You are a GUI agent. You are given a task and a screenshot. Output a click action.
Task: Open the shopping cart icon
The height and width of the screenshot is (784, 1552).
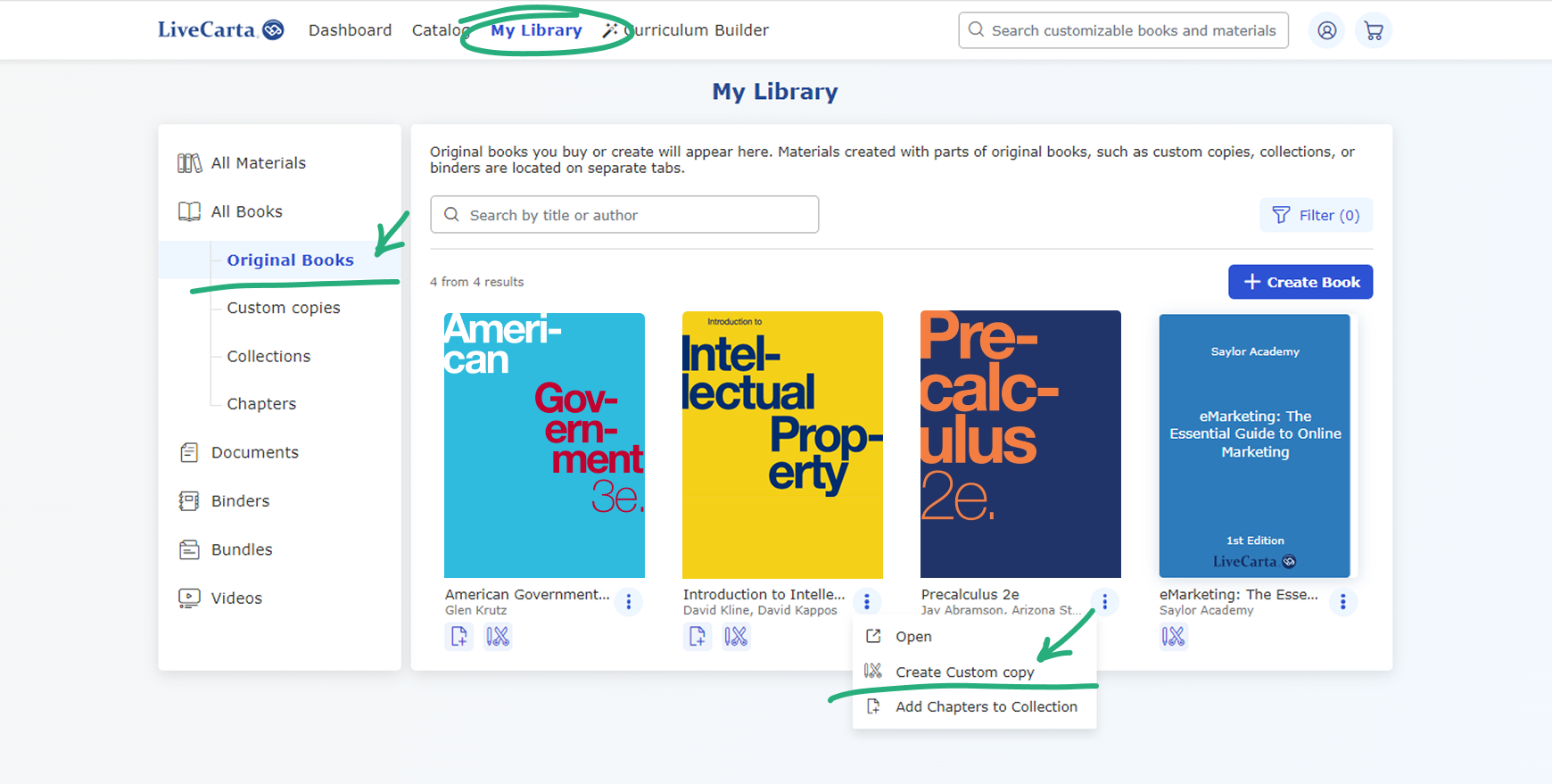(1374, 30)
